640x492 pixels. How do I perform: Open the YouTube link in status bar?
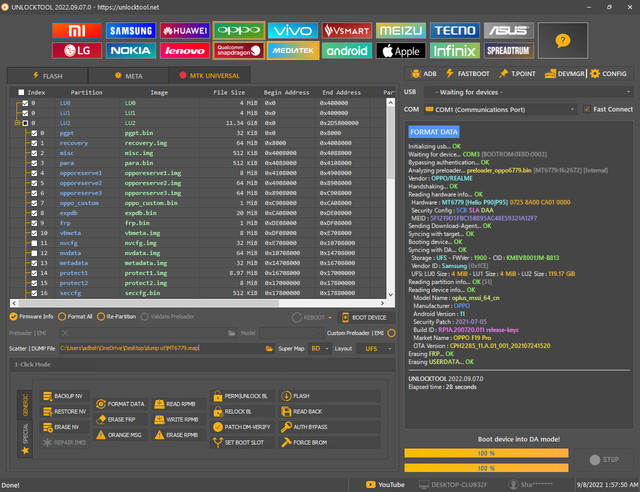pos(385,484)
